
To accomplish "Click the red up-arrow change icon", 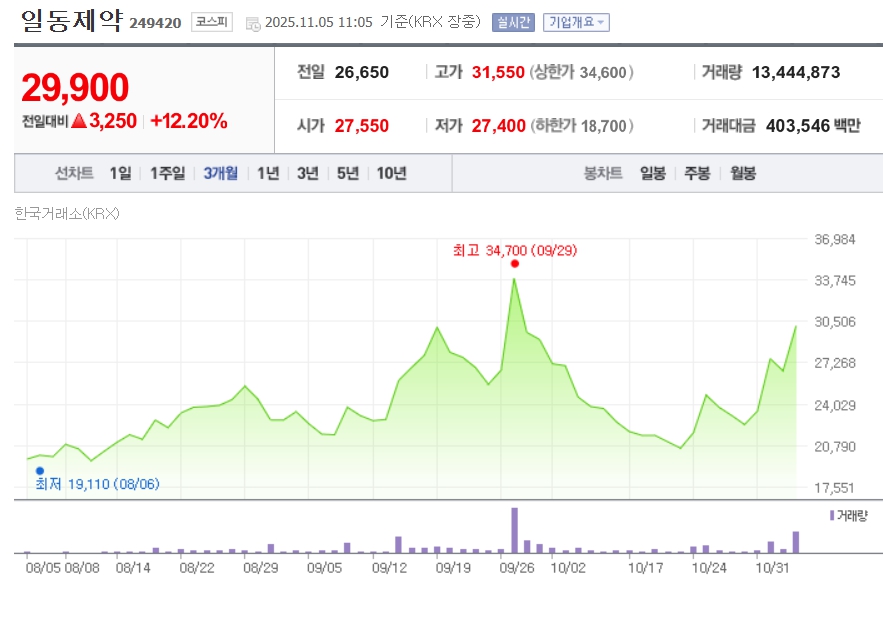I will pos(79,122).
